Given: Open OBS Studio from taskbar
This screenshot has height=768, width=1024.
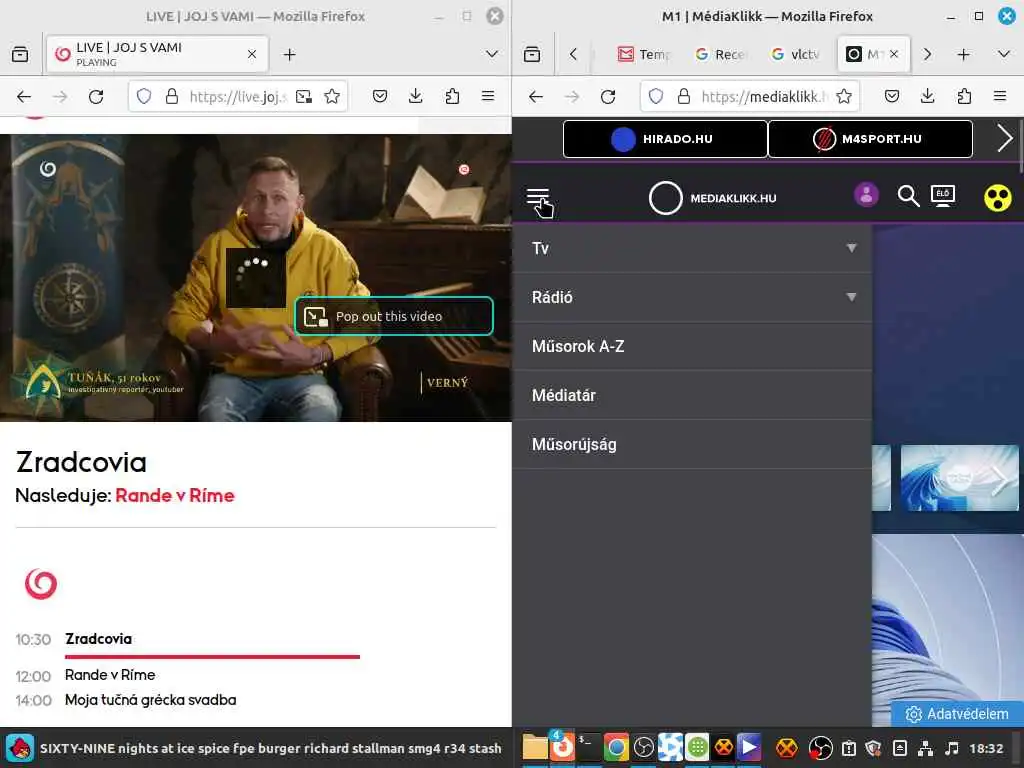Looking at the screenshot, I should pos(643,747).
